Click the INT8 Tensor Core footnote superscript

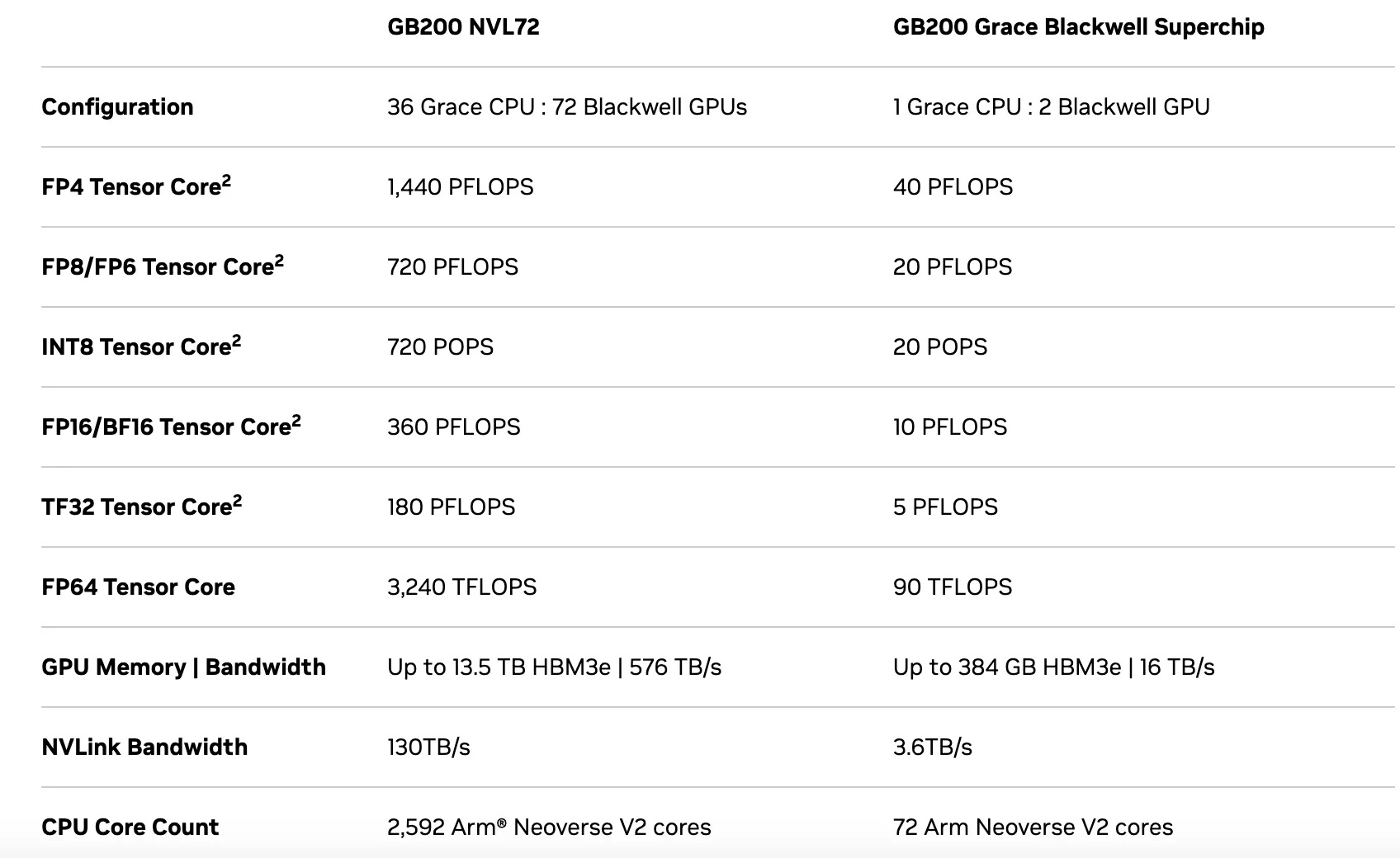(x=236, y=341)
